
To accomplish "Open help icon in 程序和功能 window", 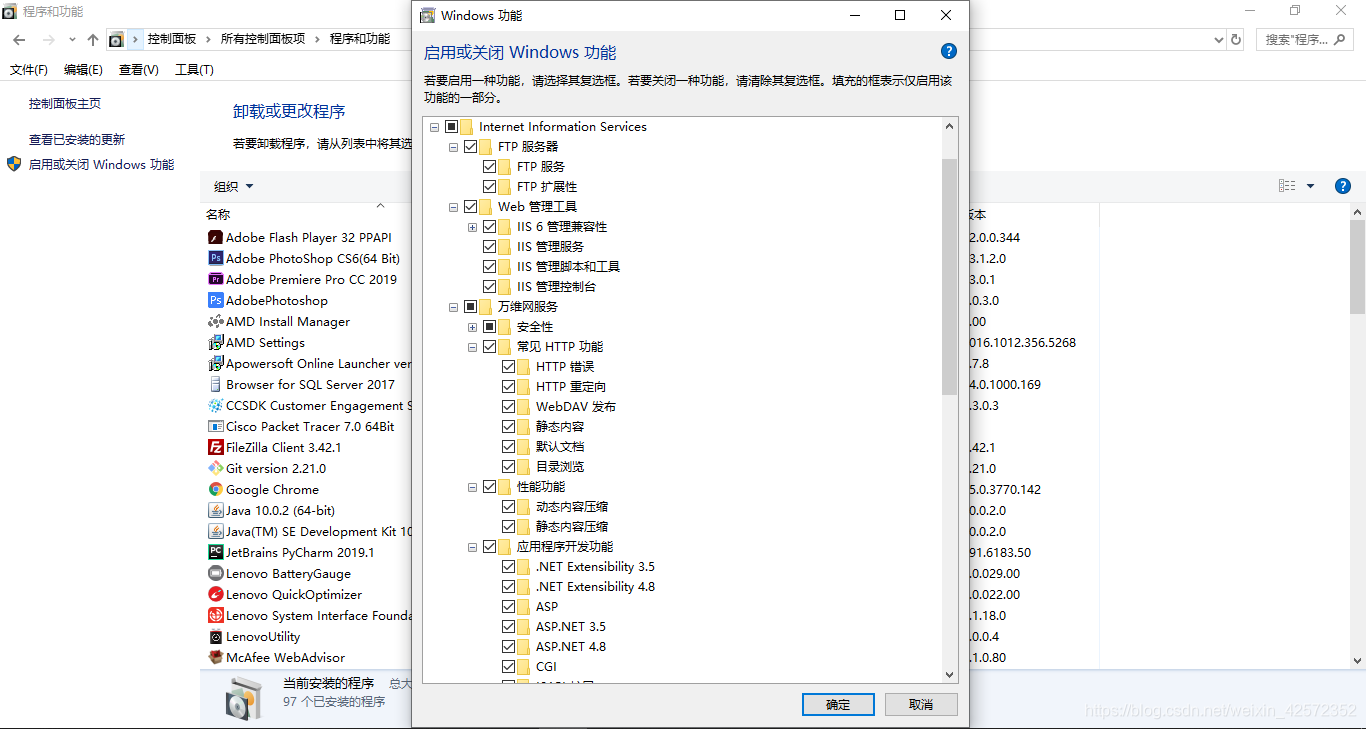I will point(1343,186).
